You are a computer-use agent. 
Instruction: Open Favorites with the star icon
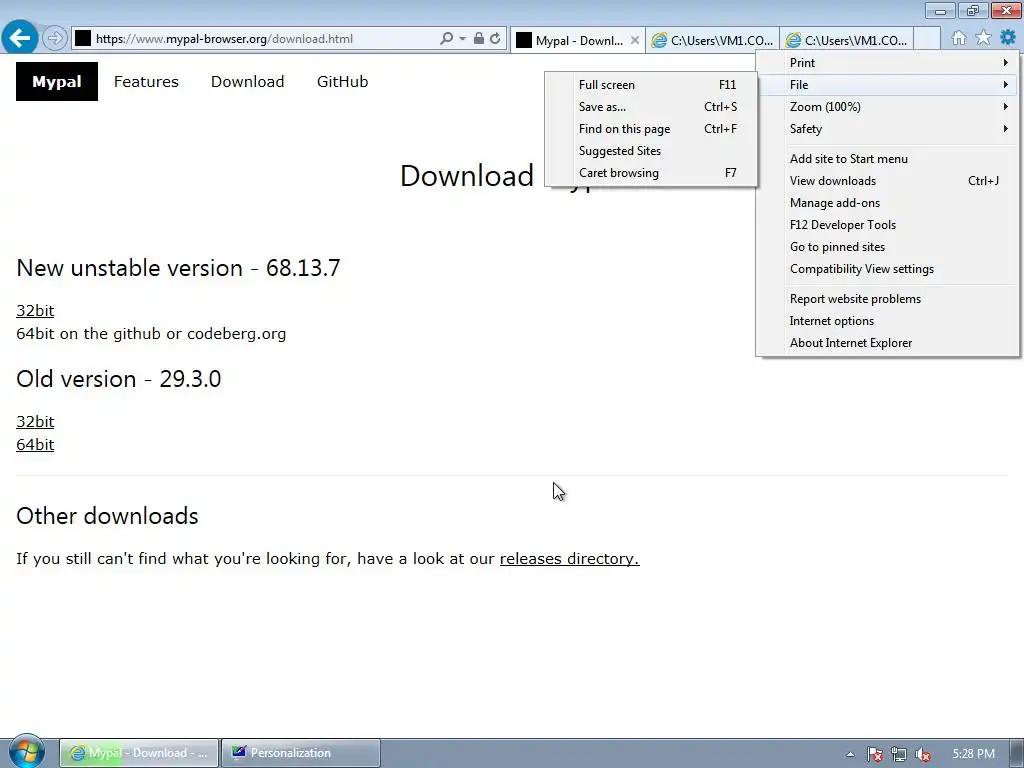coord(983,38)
